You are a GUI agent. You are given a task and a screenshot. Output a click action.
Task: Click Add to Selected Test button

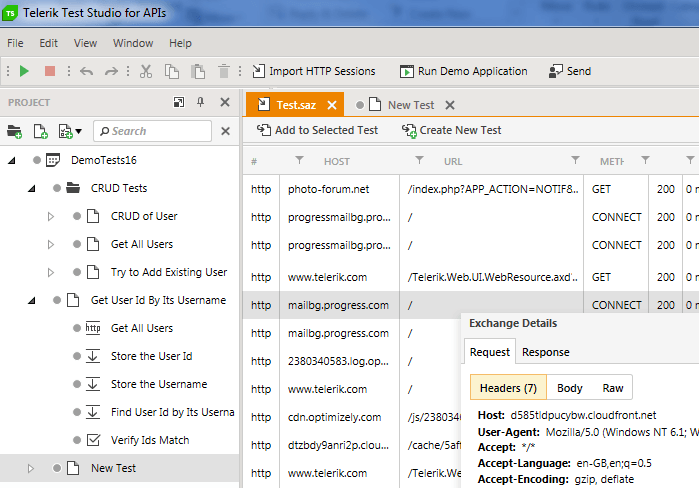click(x=317, y=130)
